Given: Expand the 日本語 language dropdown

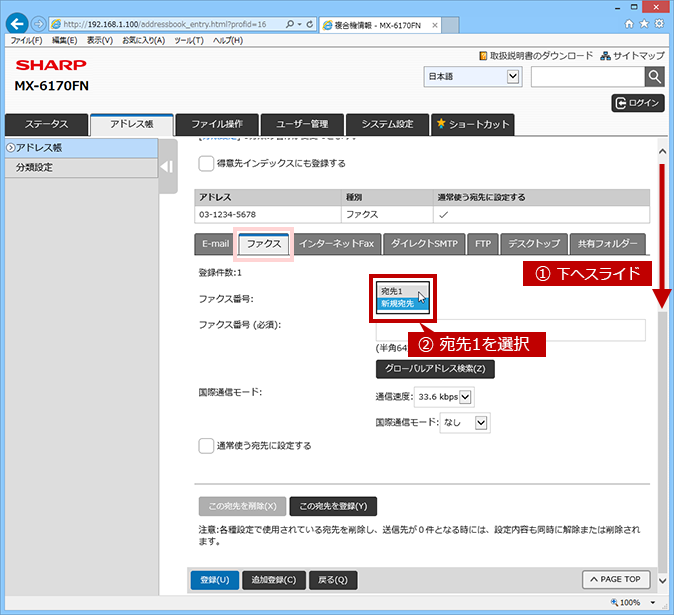Looking at the screenshot, I should coord(473,77).
